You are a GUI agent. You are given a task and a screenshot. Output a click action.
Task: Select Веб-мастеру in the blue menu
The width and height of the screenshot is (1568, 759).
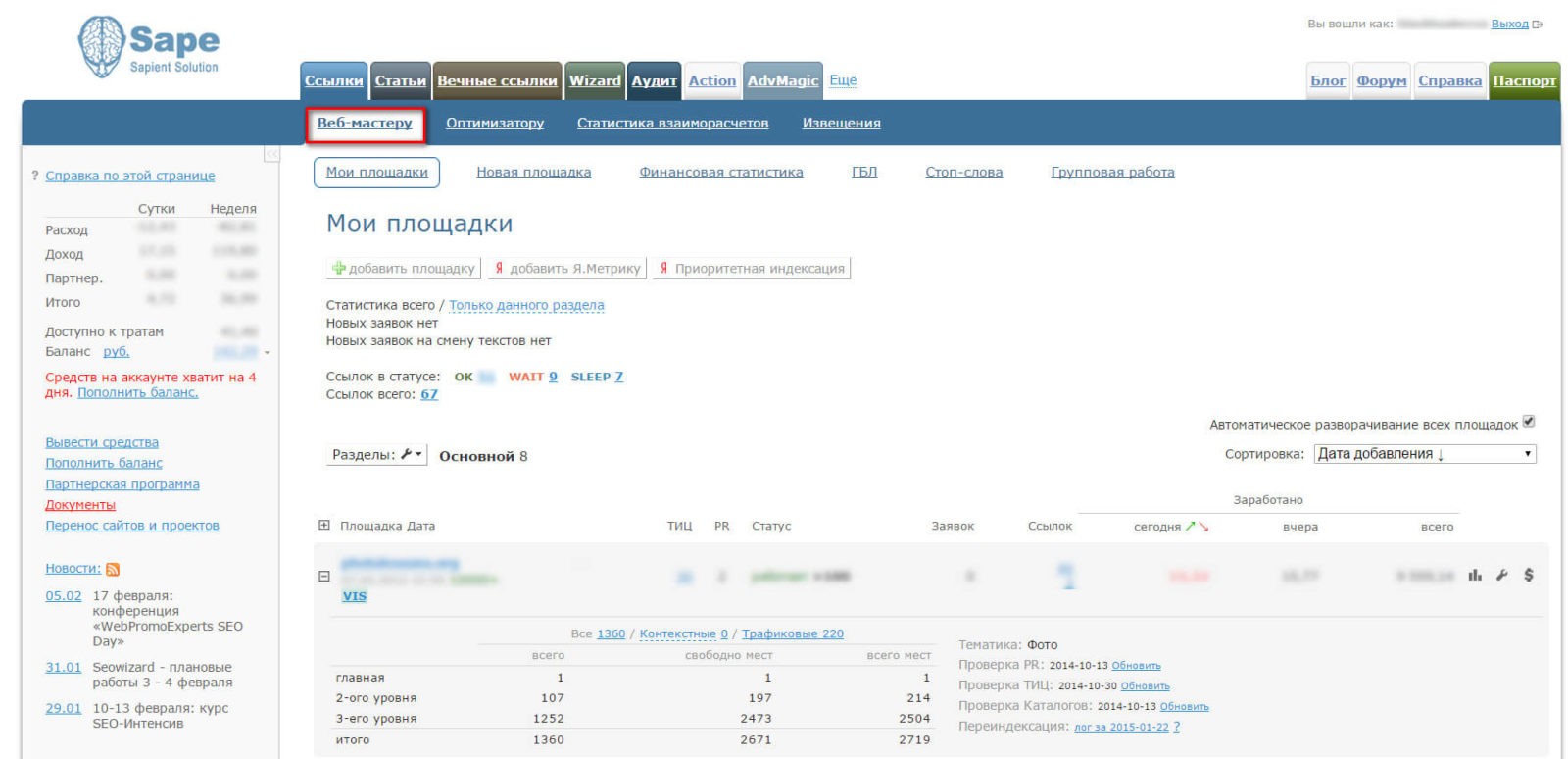point(365,124)
